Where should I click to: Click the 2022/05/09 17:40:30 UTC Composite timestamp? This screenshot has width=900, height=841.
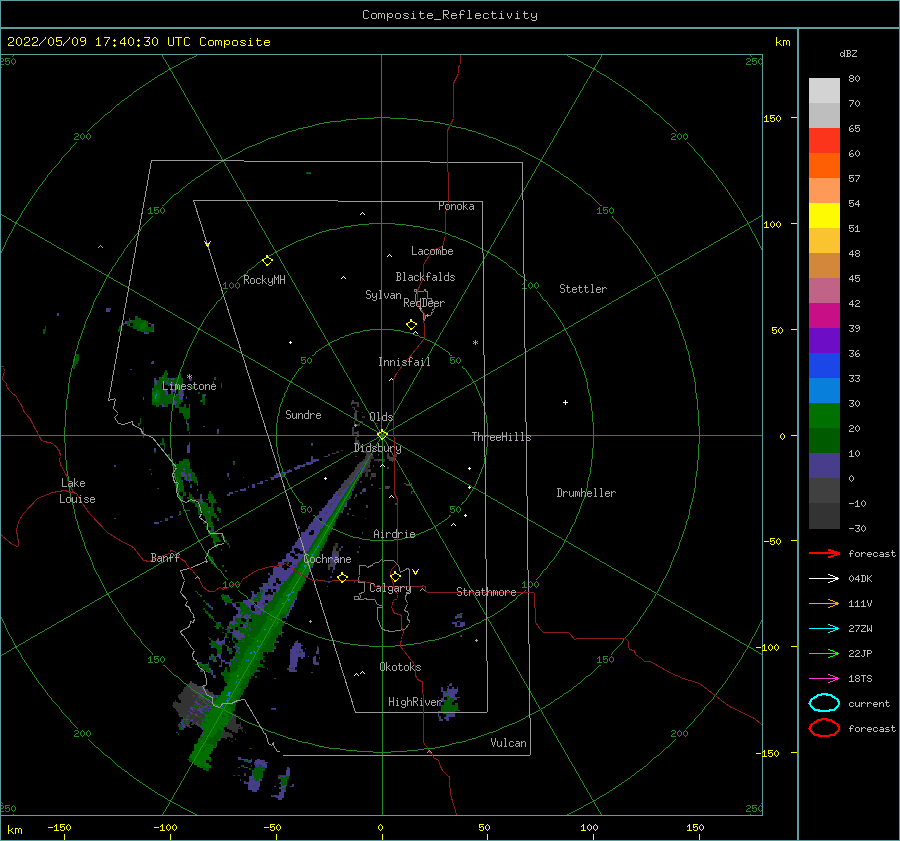(138, 42)
